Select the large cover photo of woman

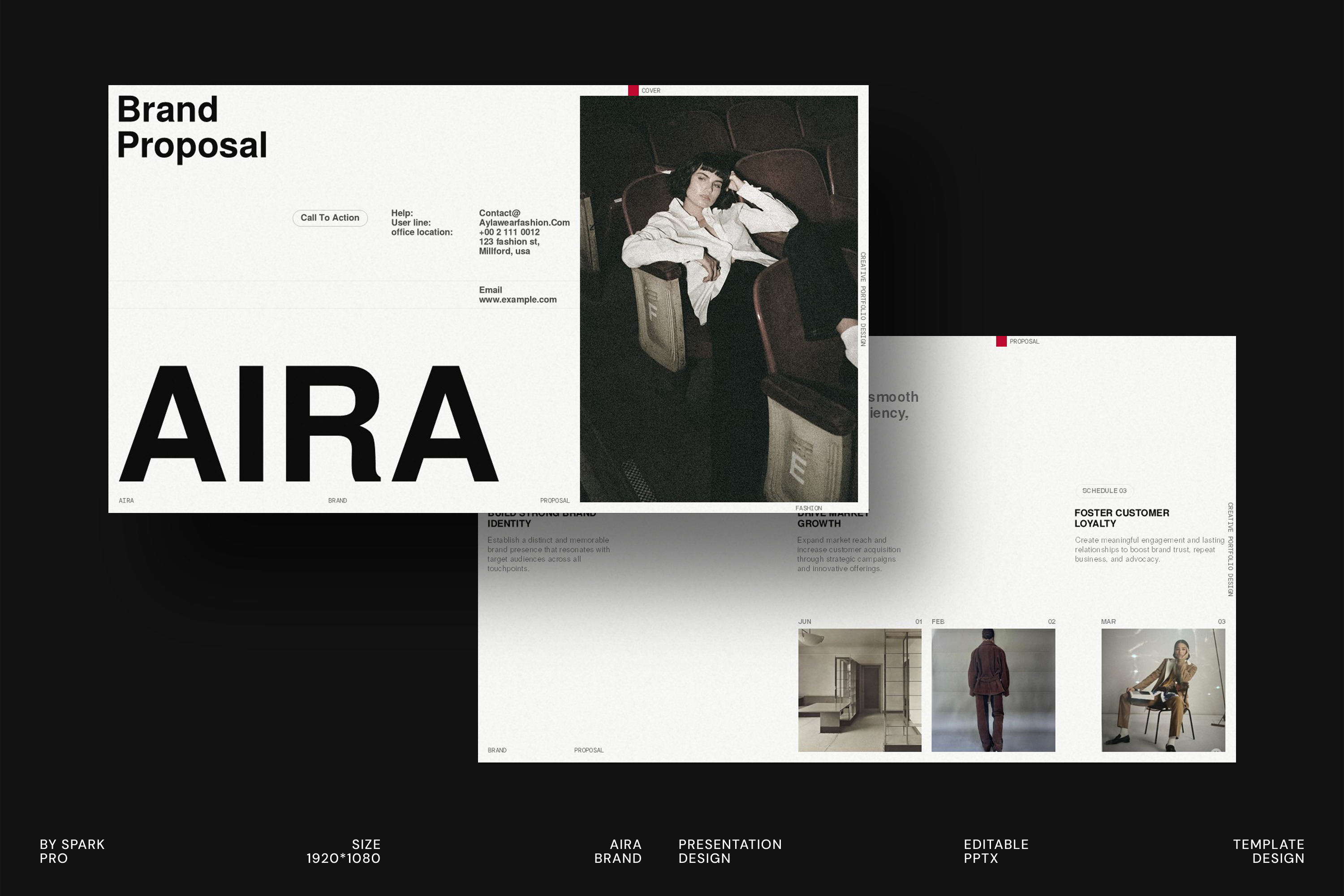coord(718,298)
